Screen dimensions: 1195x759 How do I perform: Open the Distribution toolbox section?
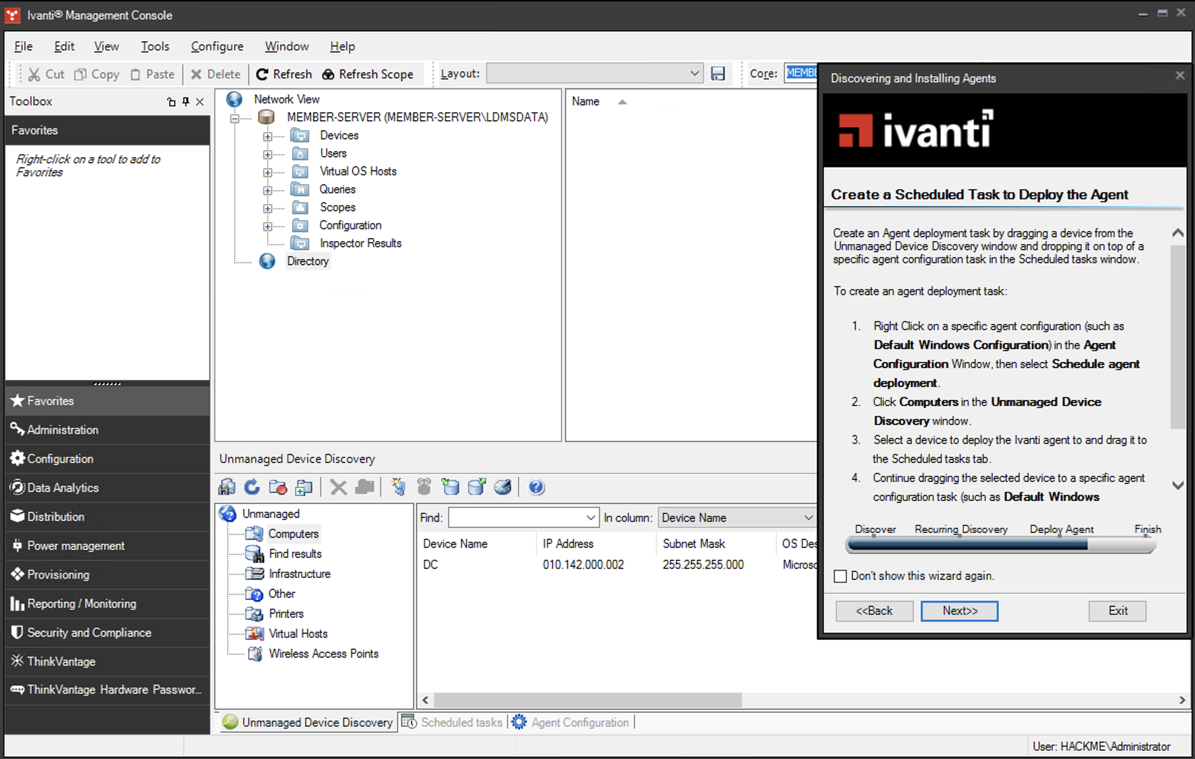pyautogui.click(x=107, y=517)
